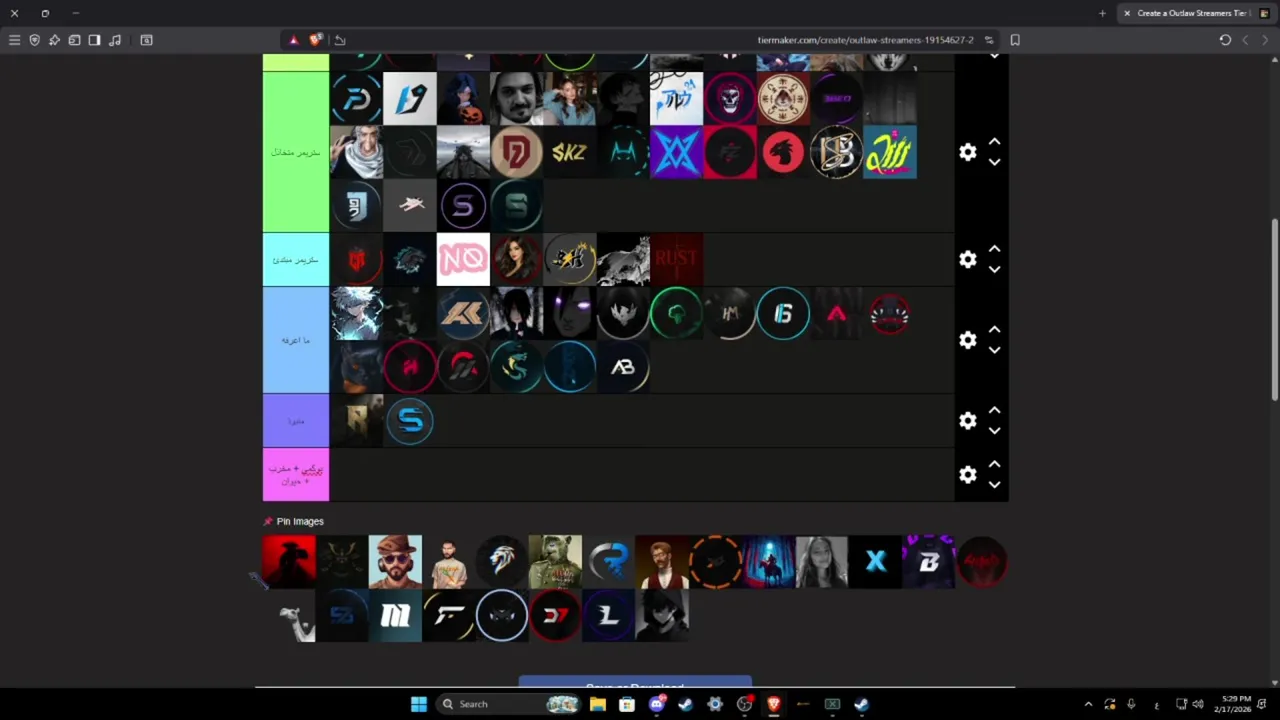Screen dimensions: 1280x720
Task: Open the browser hamburger menu
Action: 14,40
